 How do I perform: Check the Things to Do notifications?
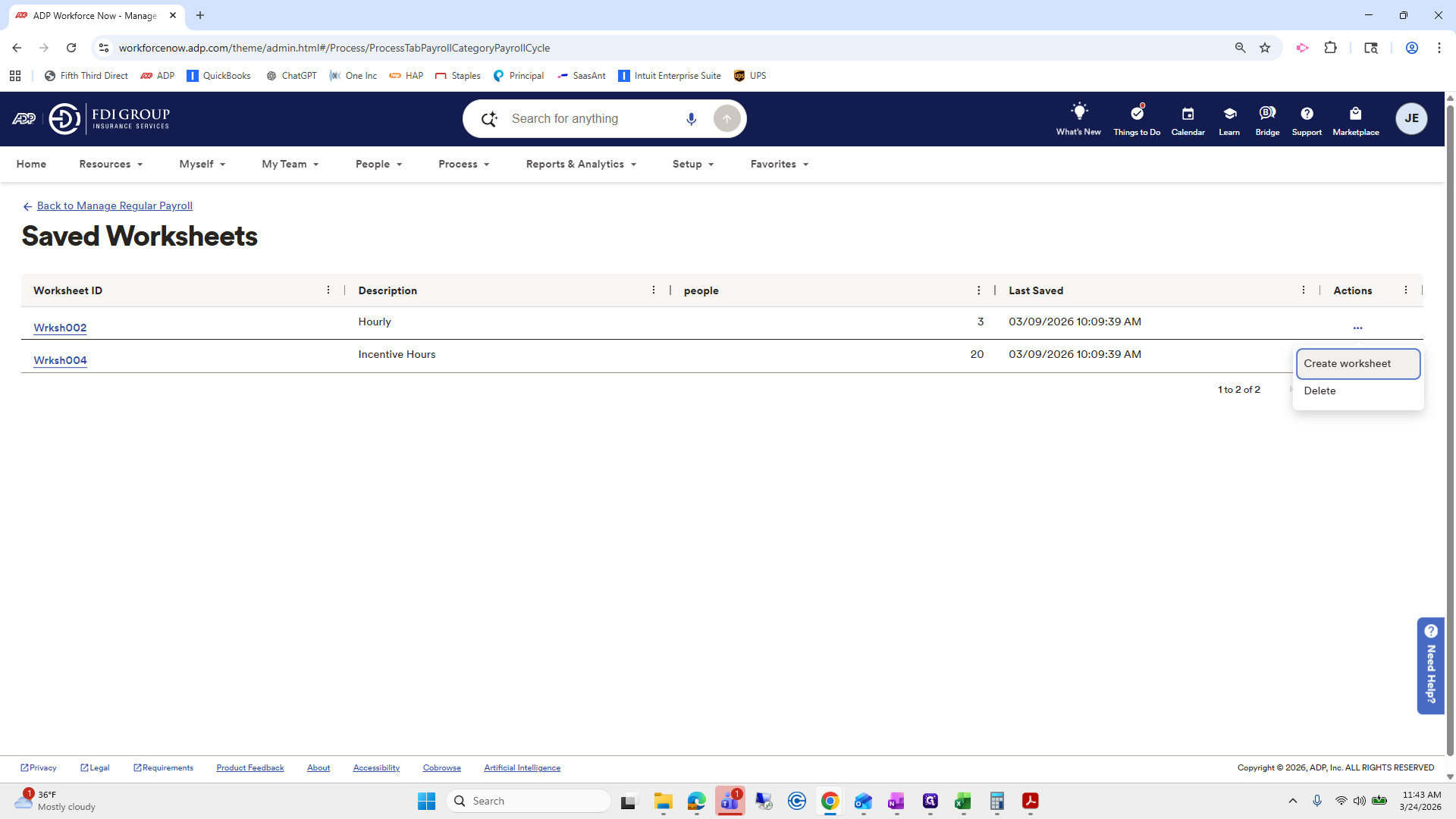(1136, 119)
